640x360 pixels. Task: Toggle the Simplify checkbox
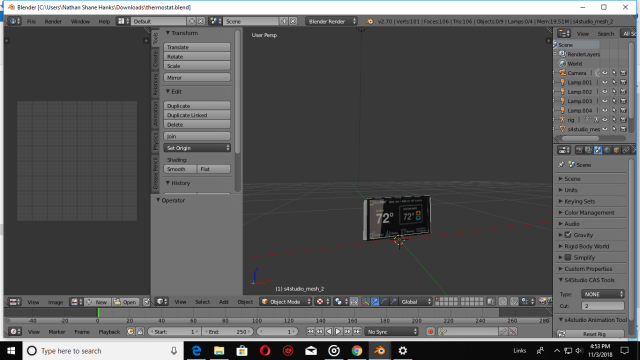click(568, 257)
